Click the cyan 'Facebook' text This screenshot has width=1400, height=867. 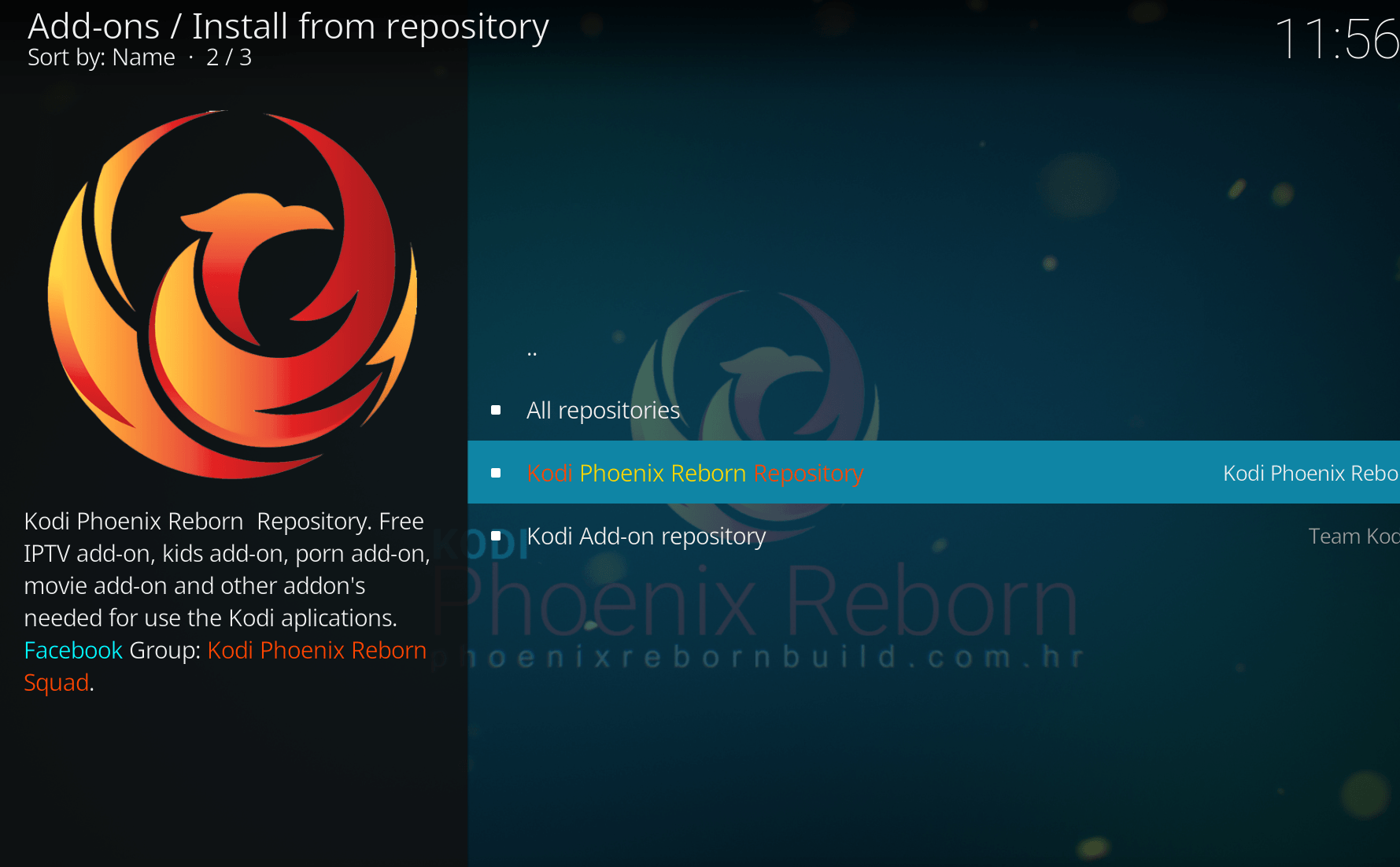coord(73,650)
